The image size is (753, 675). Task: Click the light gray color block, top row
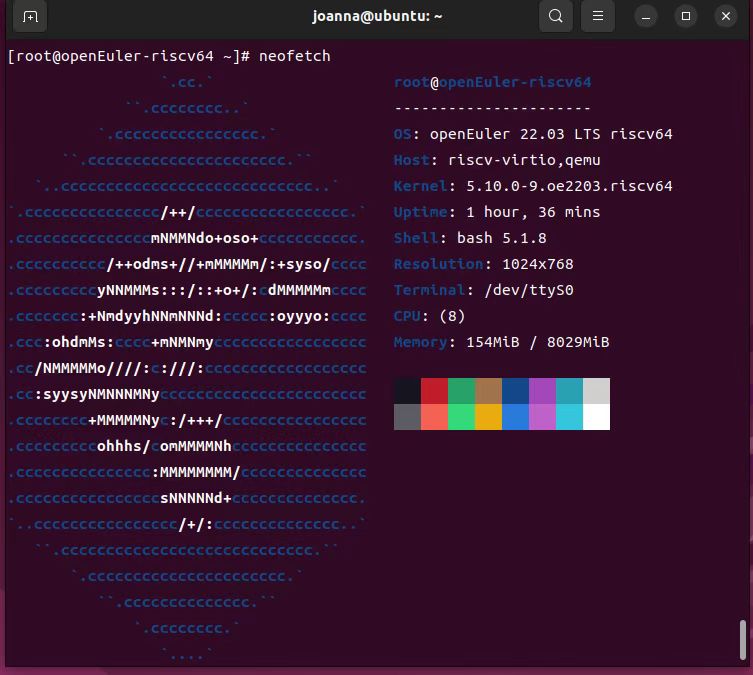(x=596, y=391)
